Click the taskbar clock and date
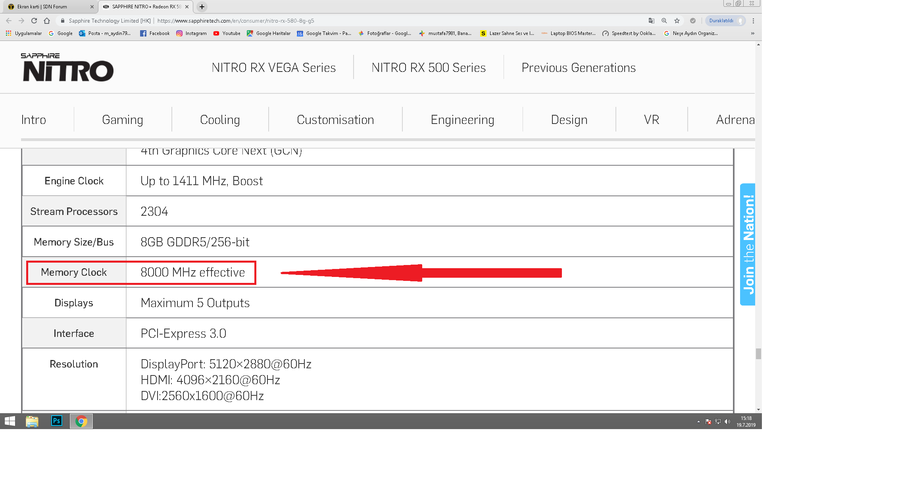This screenshot has width=900, height=503. (746, 421)
